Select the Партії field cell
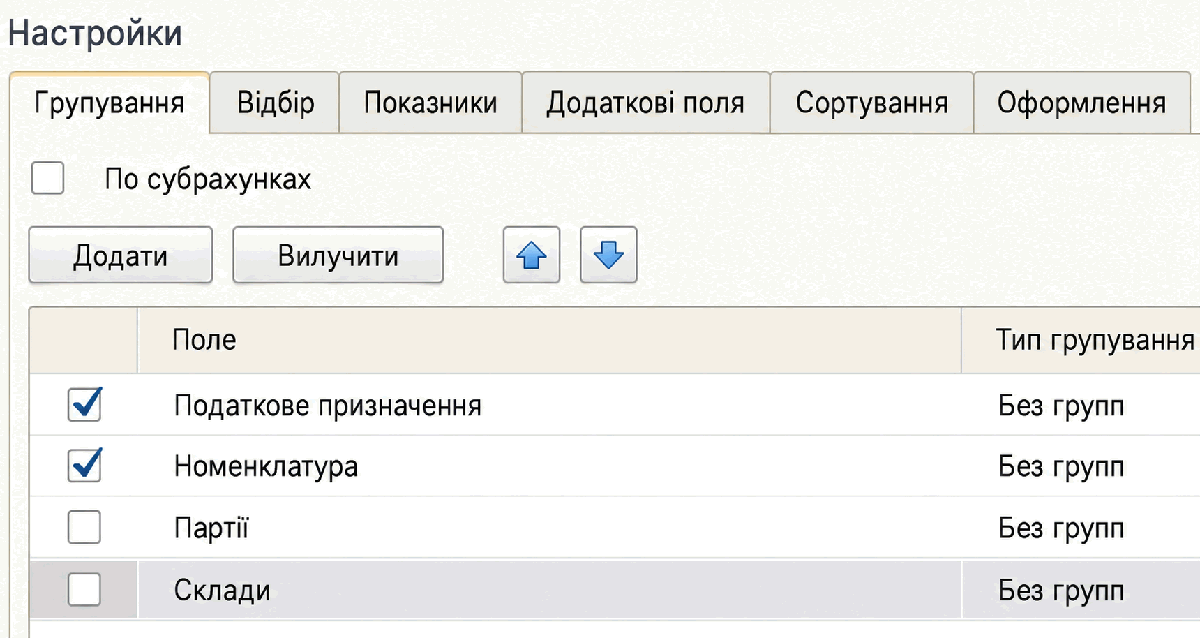The image size is (1200, 638). [549, 528]
